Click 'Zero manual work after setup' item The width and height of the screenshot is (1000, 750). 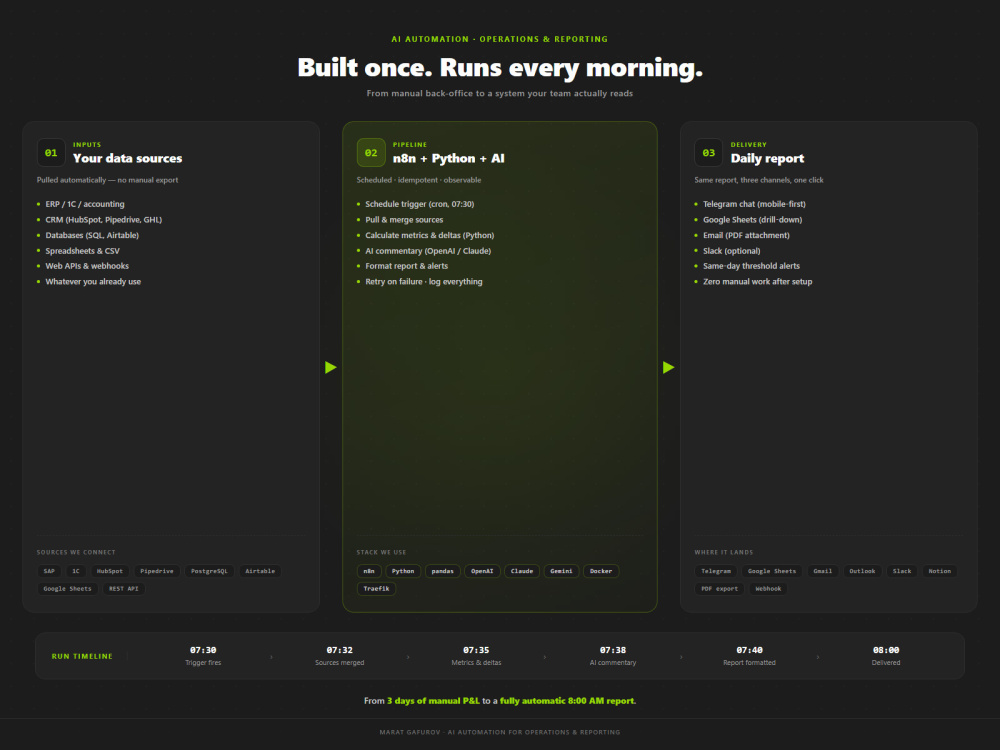pos(758,281)
